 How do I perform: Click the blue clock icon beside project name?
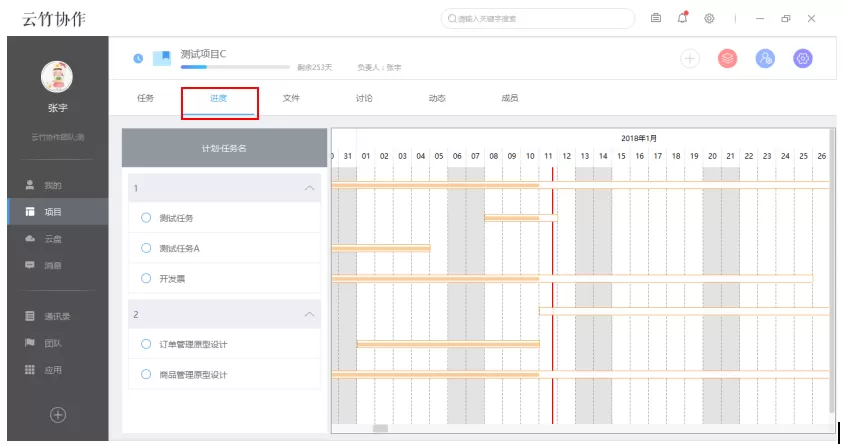point(138,58)
